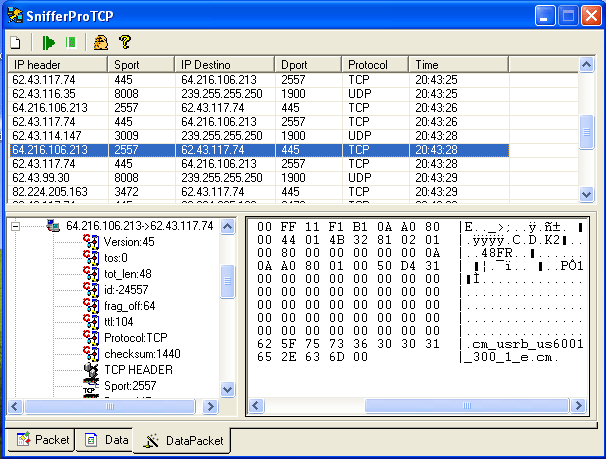Select the checksum:1440 tree item
This screenshot has height=459, width=606.
(x=141, y=353)
